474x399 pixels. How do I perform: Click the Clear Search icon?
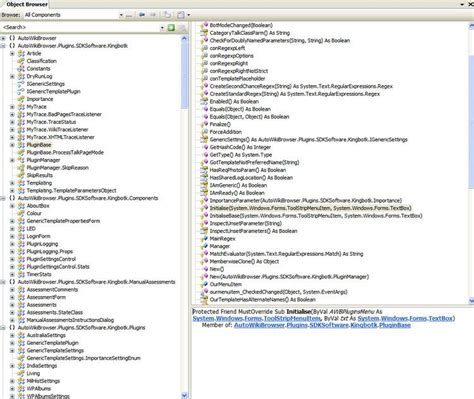tap(182, 27)
